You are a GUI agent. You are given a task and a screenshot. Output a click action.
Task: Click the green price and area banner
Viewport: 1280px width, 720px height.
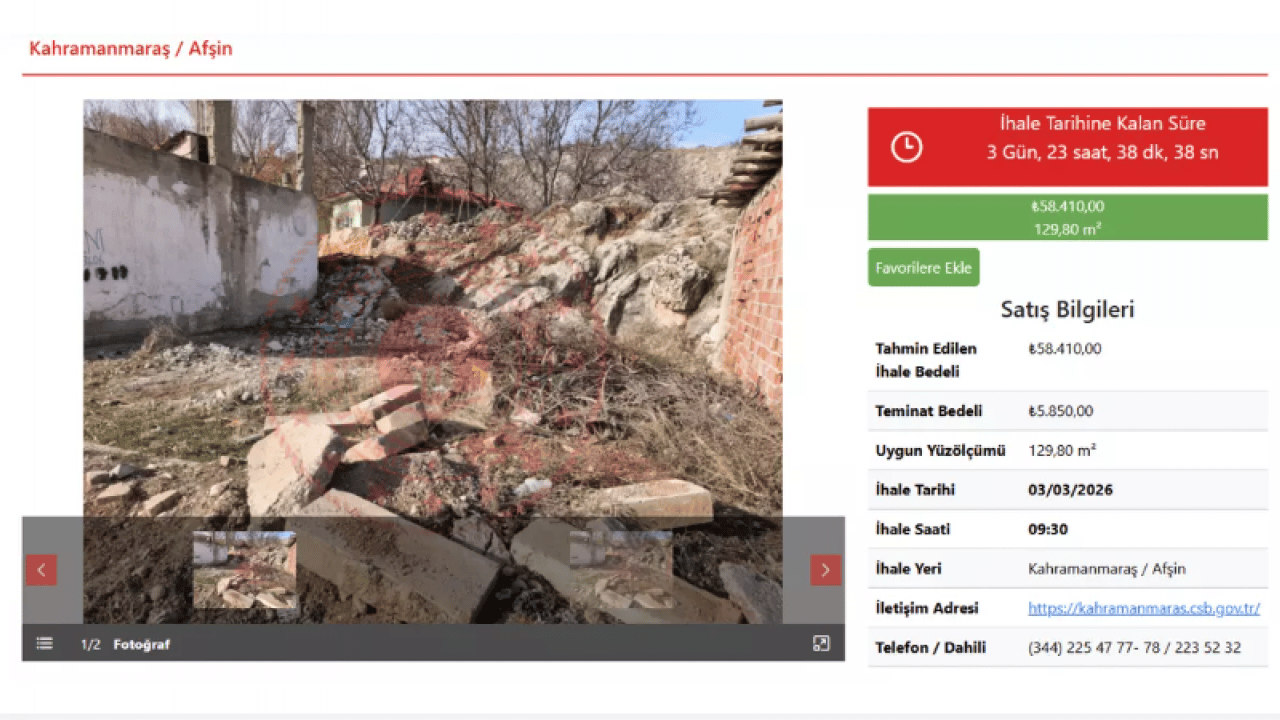(1067, 217)
